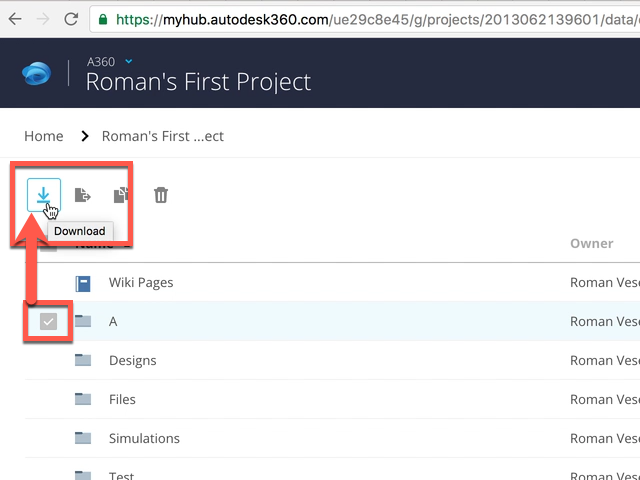Open the Roman's First breadcrumb link

[163, 136]
